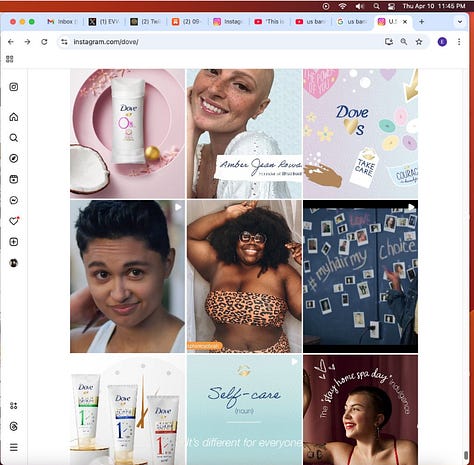This screenshot has width=474, height=465.
Task: Open Instagram Search
Action: tap(14, 138)
